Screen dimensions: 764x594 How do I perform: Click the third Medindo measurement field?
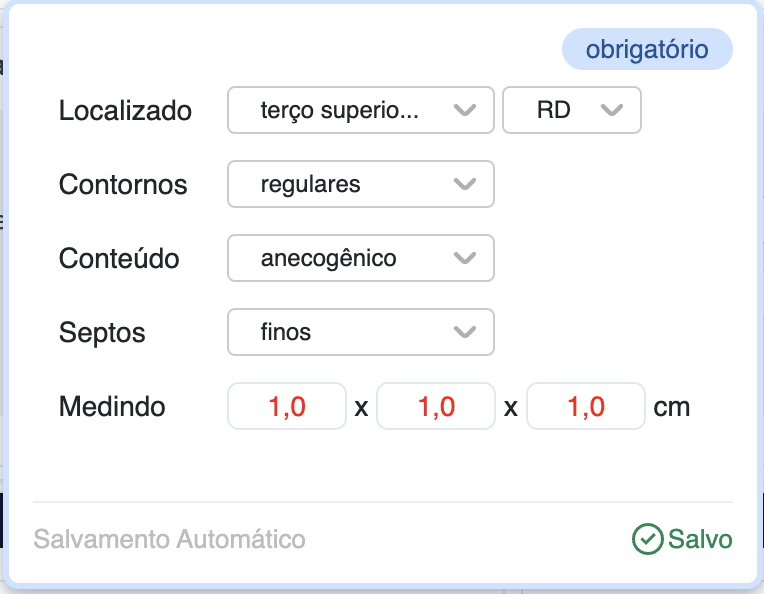pos(586,407)
